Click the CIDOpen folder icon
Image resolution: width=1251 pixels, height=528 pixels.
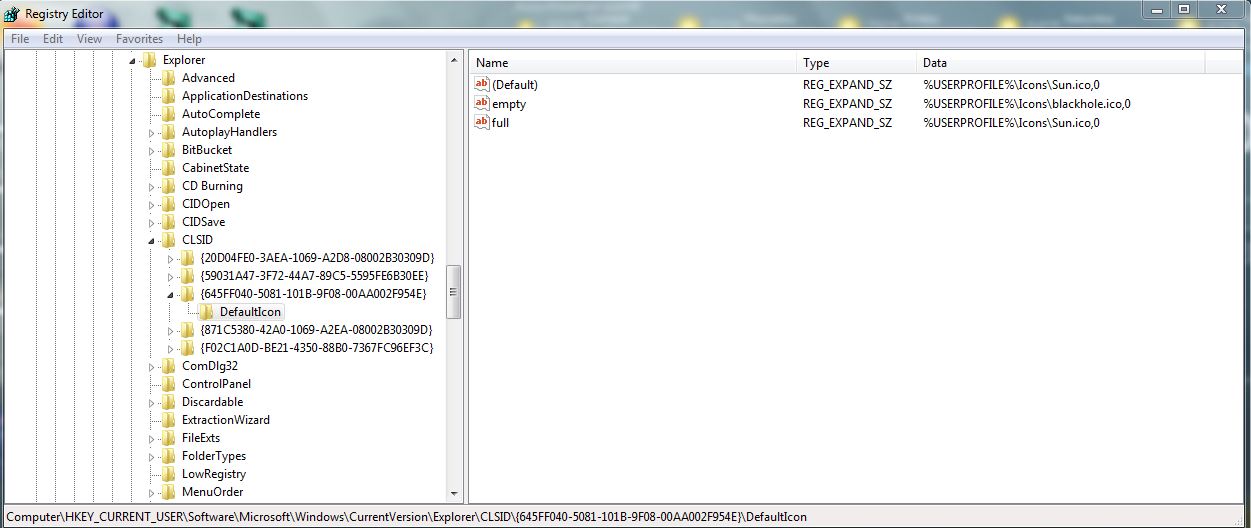coord(169,204)
